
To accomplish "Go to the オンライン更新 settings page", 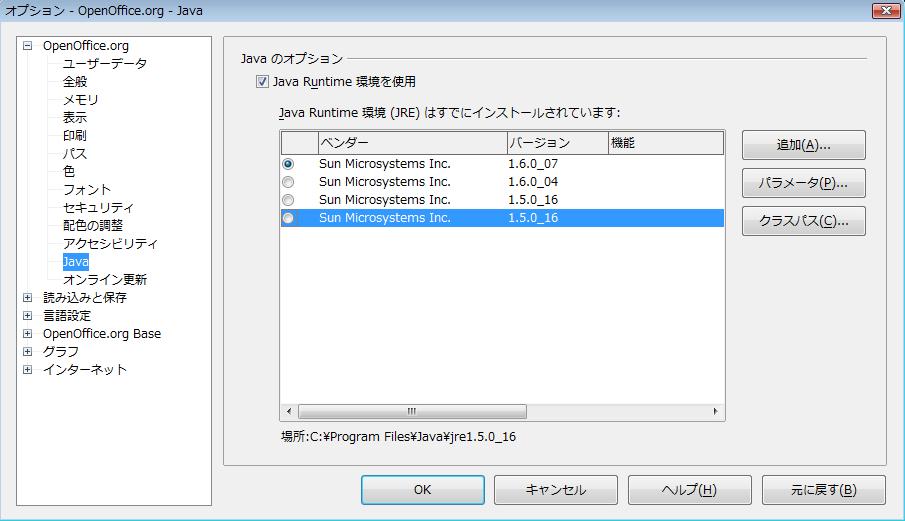I will click(104, 280).
